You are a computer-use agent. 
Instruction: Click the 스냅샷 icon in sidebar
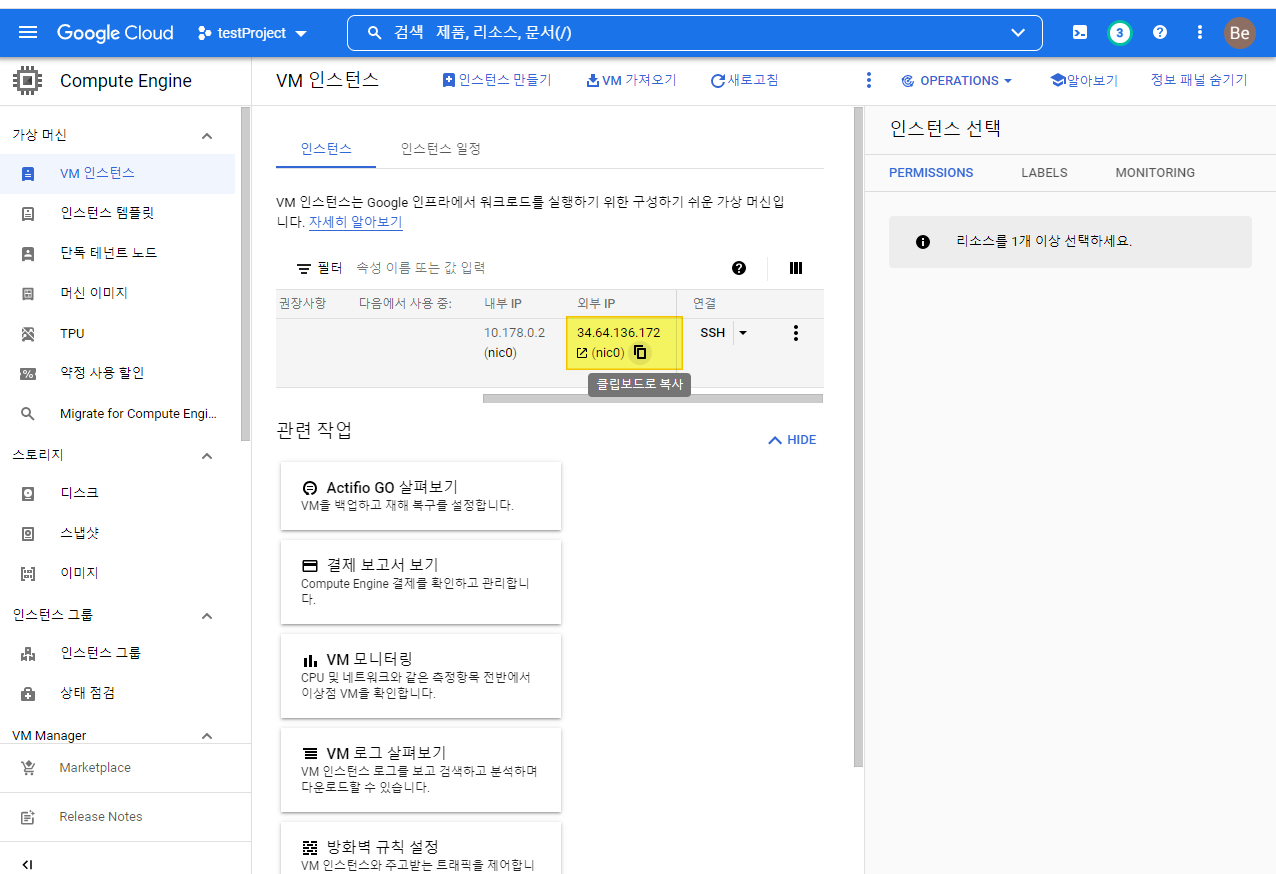pyautogui.click(x=28, y=533)
